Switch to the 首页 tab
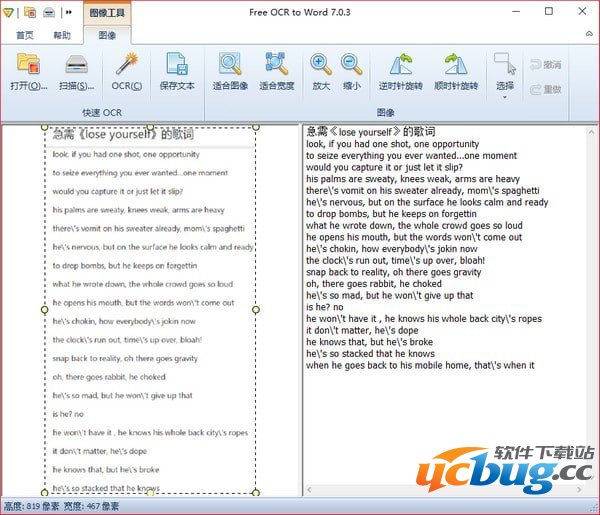The width and height of the screenshot is (600, 515). [x=25, y=36]
